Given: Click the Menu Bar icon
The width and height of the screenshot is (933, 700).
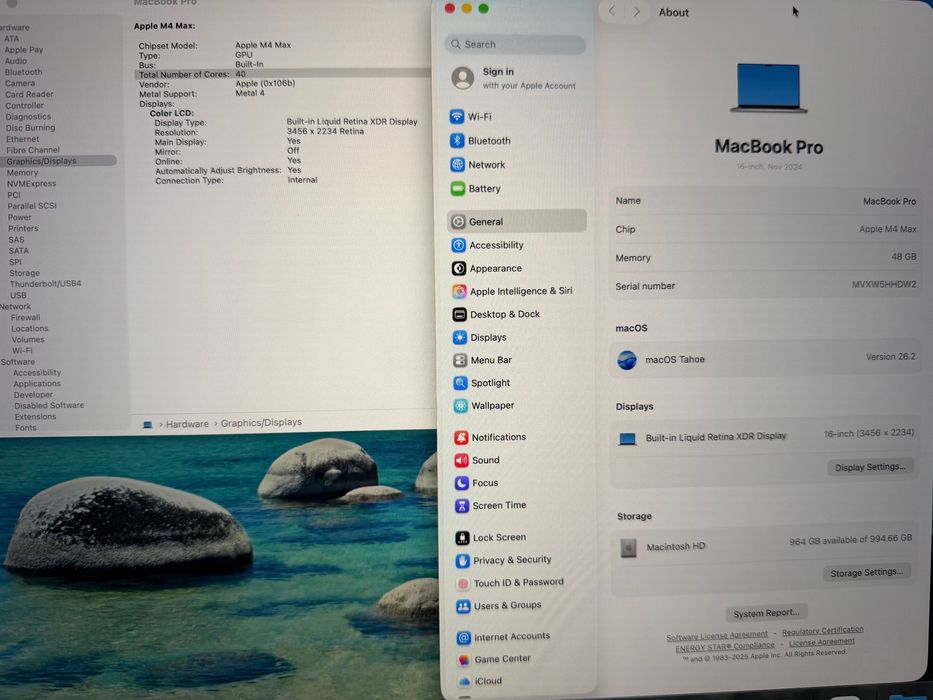Looking at the screenshot, I should [460, 360].
